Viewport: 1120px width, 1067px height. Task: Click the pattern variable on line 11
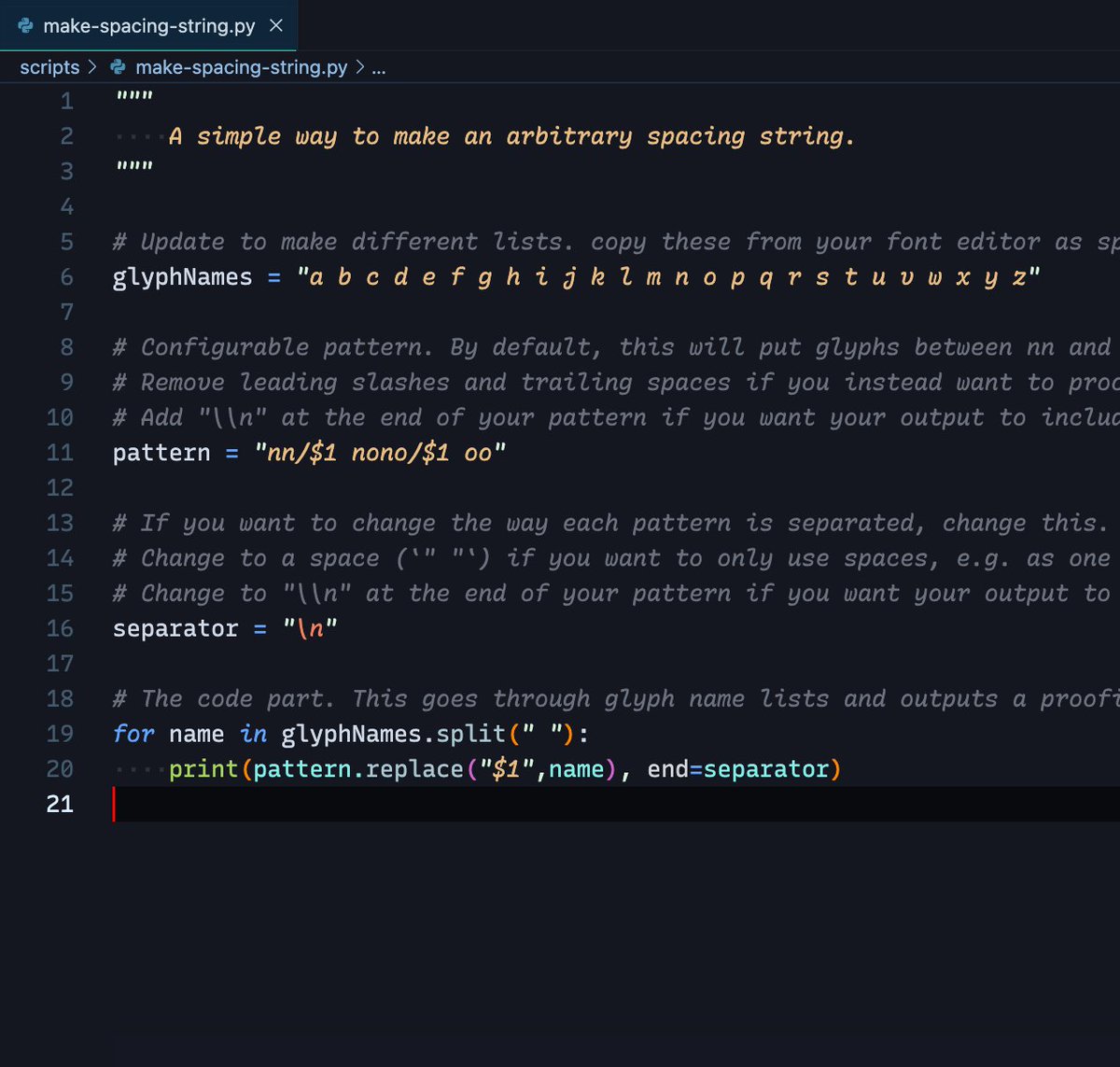pos(161,453)
